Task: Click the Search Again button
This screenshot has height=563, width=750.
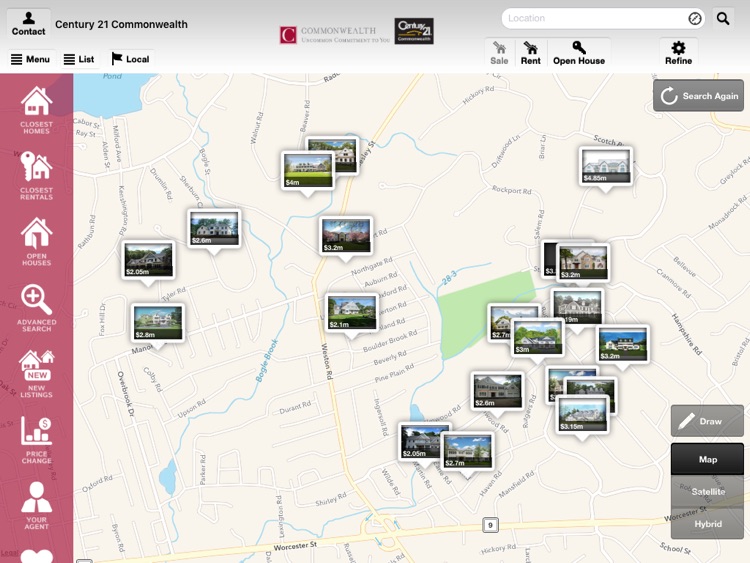Action: (698, 96)
